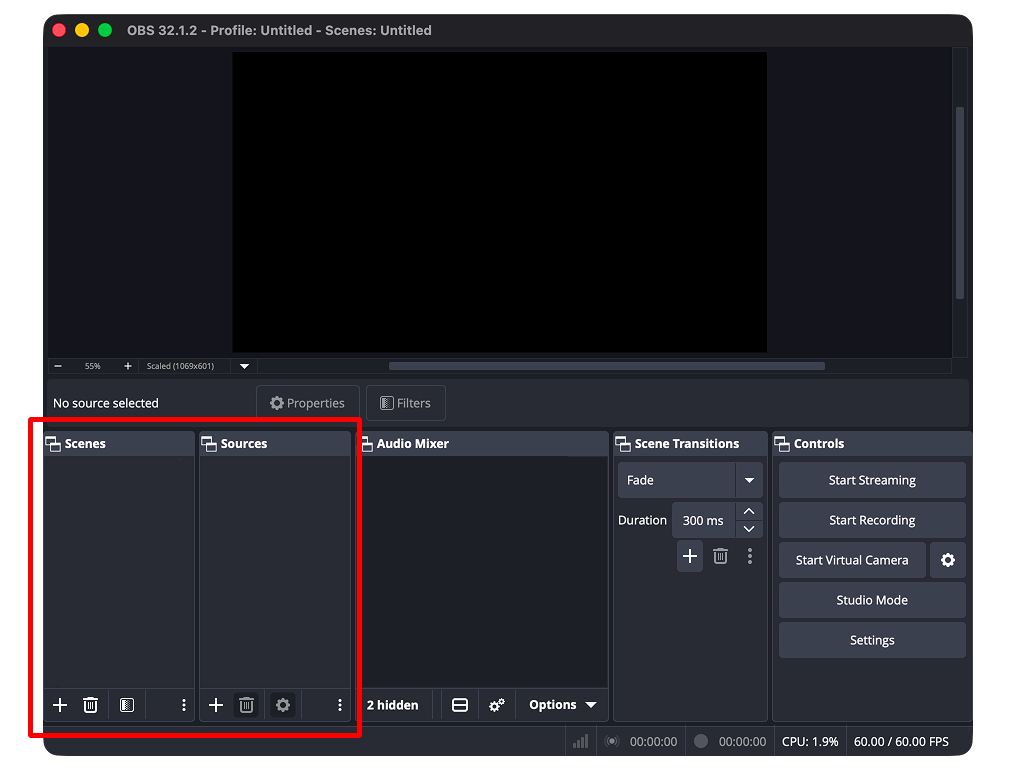Remove selected scene with trash icon
The image size is (1016, 770).
(x=90, y=705)
